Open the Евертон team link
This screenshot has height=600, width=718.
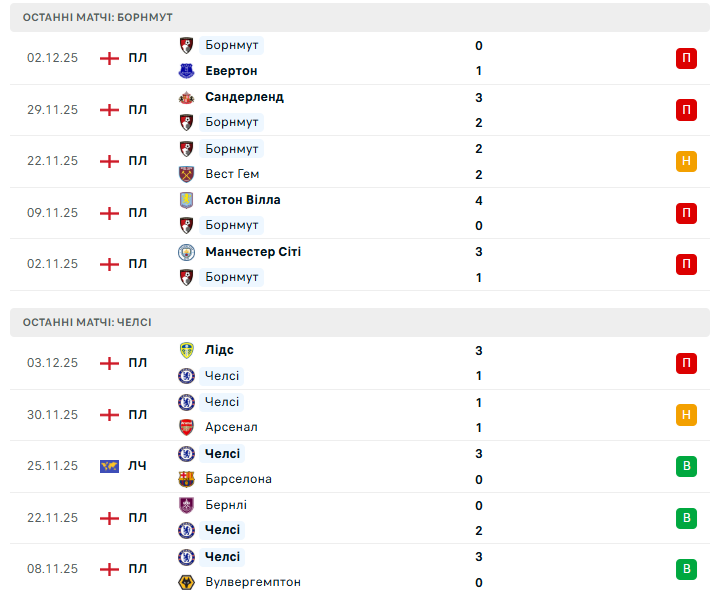pyautogui.click(x=231, y=71)
